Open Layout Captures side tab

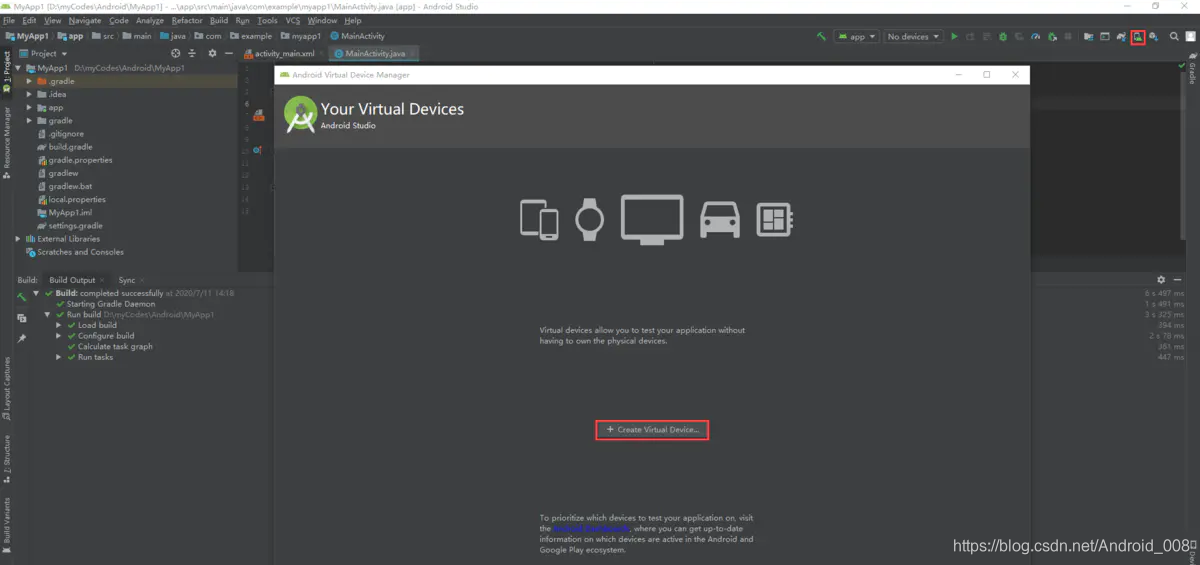click(x=7, y=388)
